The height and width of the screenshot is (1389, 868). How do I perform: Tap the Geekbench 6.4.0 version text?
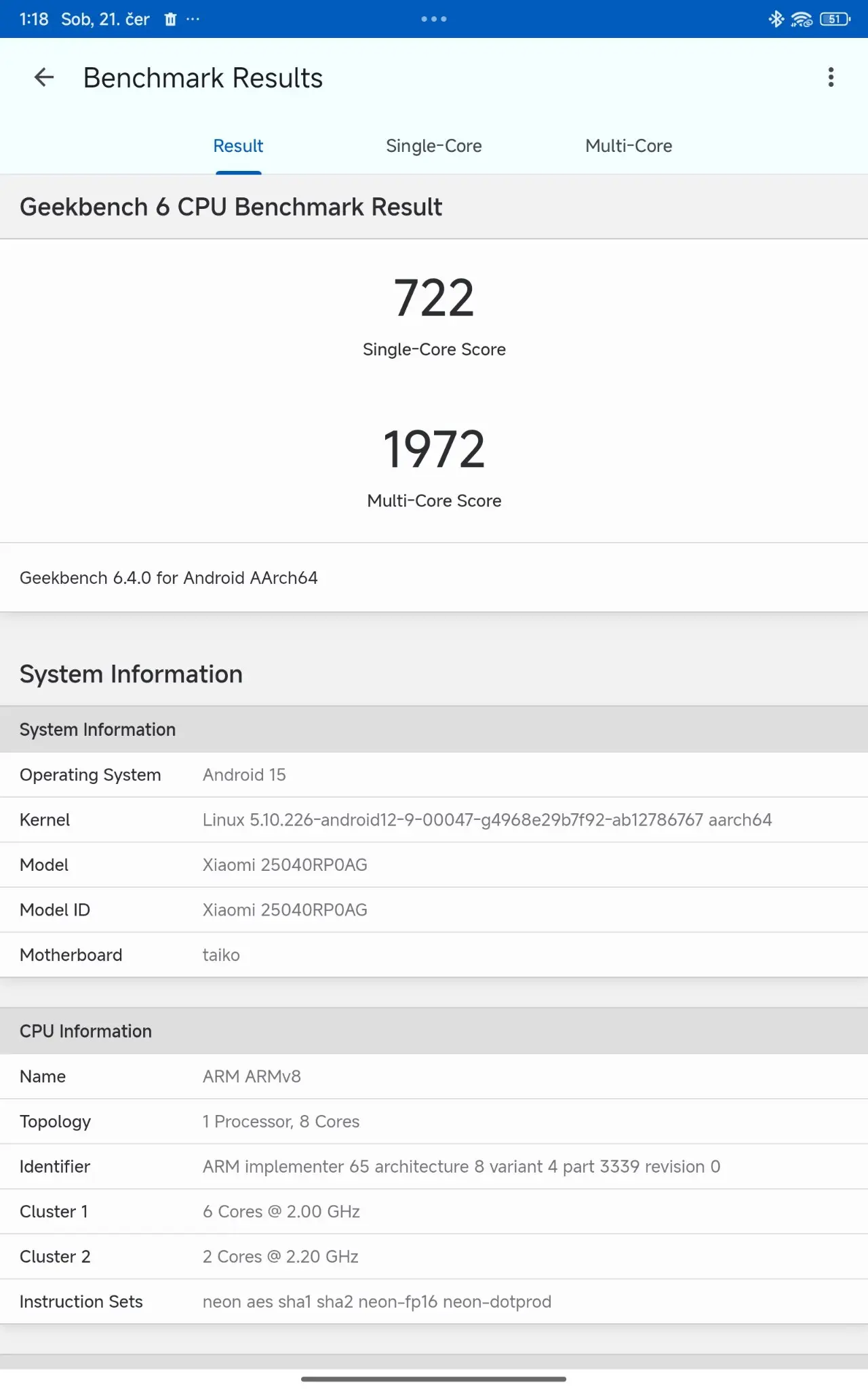[x=169, y=578]
